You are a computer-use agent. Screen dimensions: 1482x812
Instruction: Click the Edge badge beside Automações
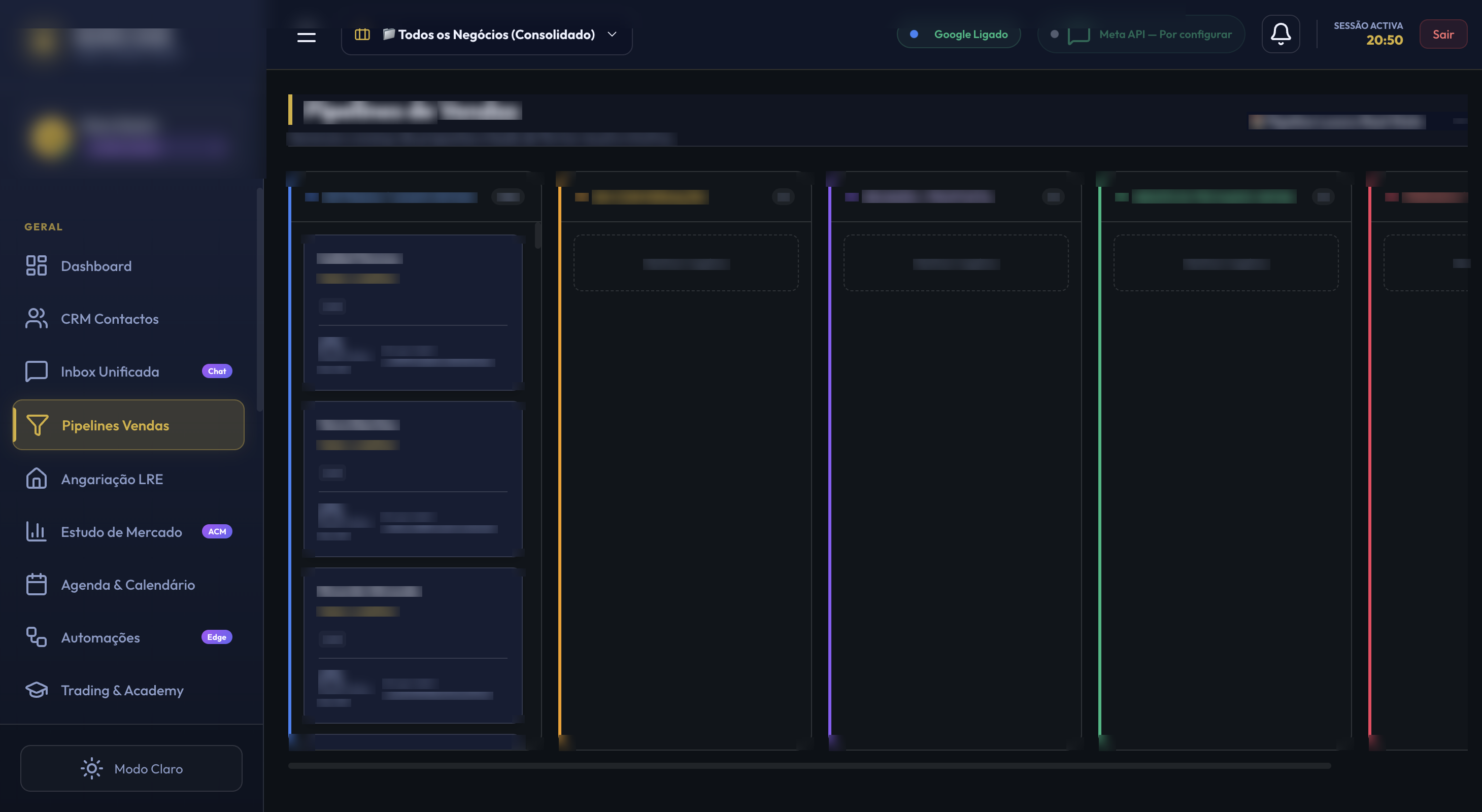(x=217, y=637)
